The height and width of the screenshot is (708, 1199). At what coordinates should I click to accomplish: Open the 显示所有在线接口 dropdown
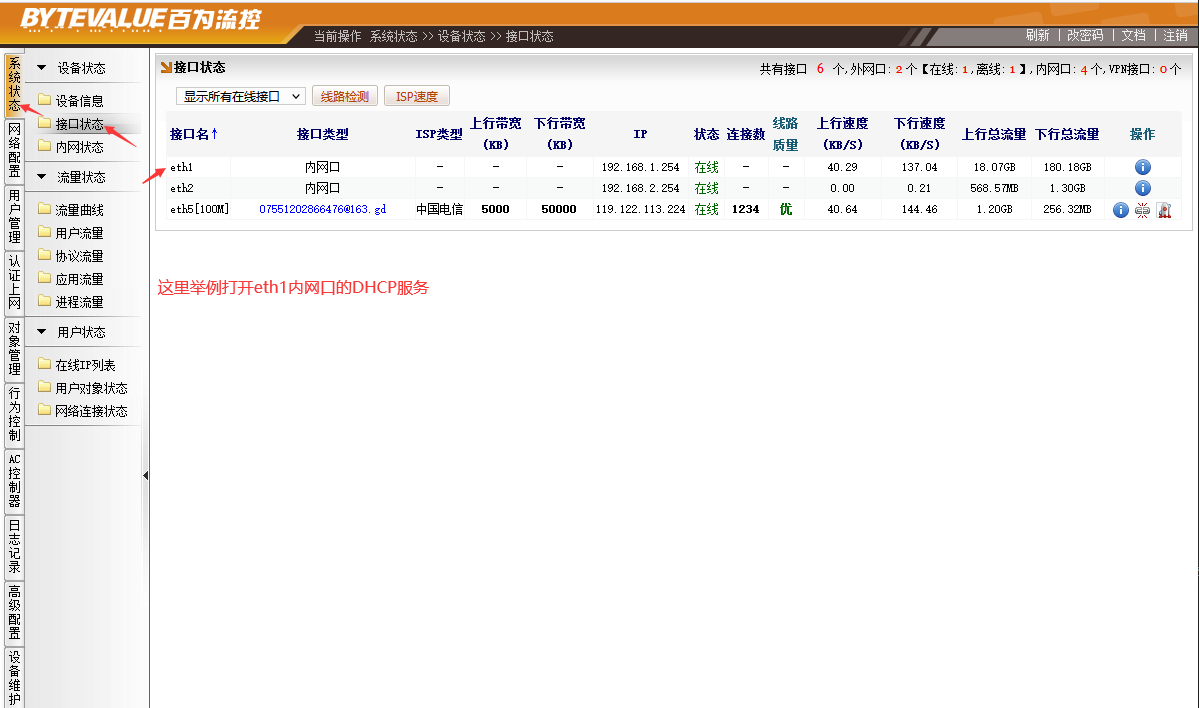point(240,97)
